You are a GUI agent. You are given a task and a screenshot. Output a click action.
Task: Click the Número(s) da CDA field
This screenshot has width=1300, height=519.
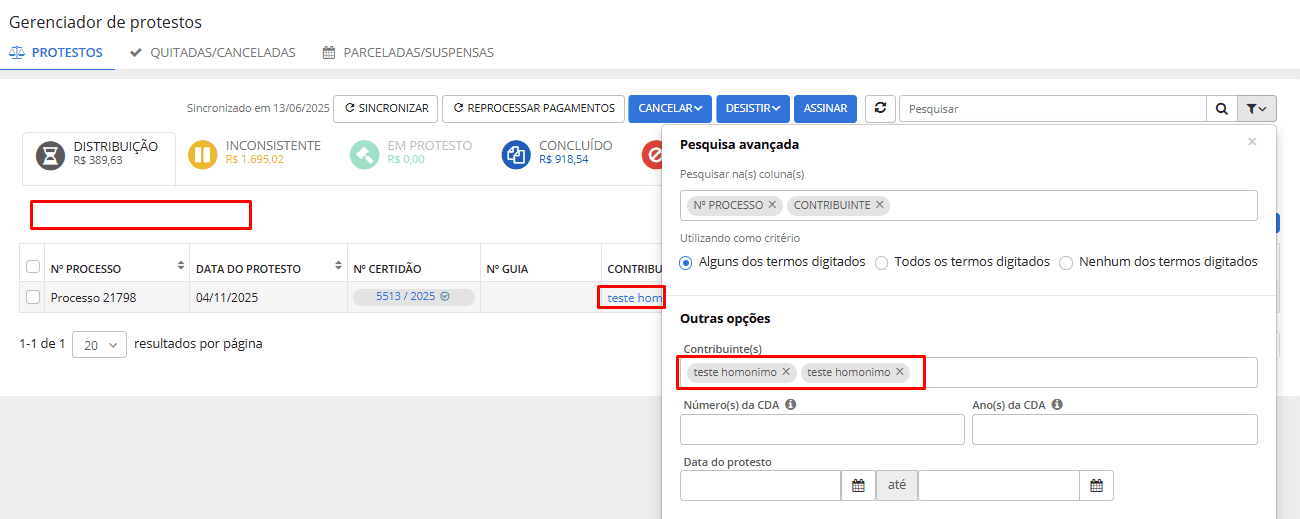coord(822,429)
